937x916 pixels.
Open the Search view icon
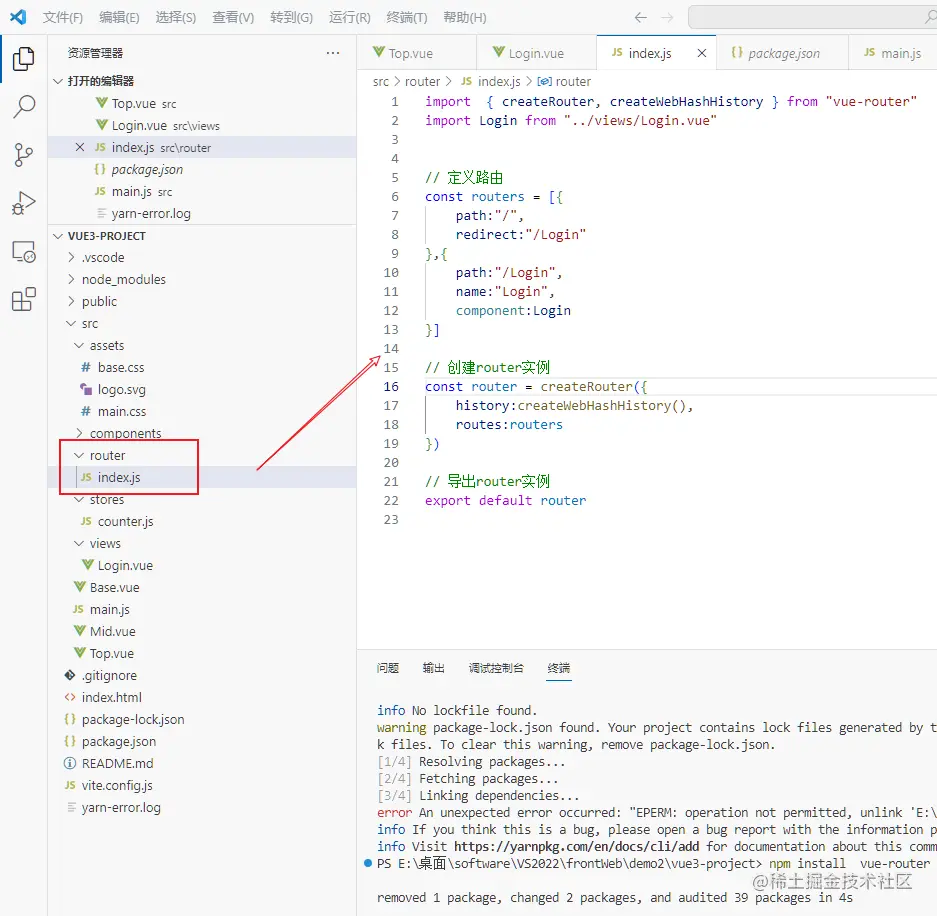(x=23, y=106)
